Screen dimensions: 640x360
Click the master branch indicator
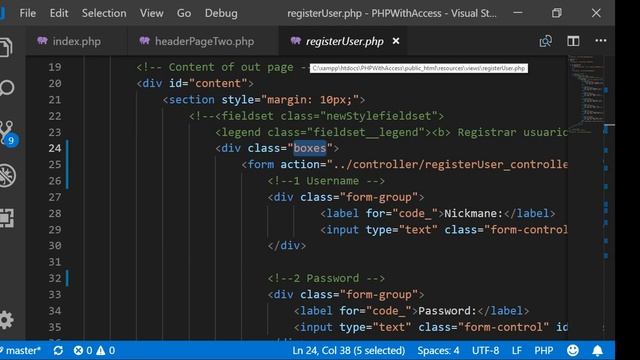click(x=21, y=350)
